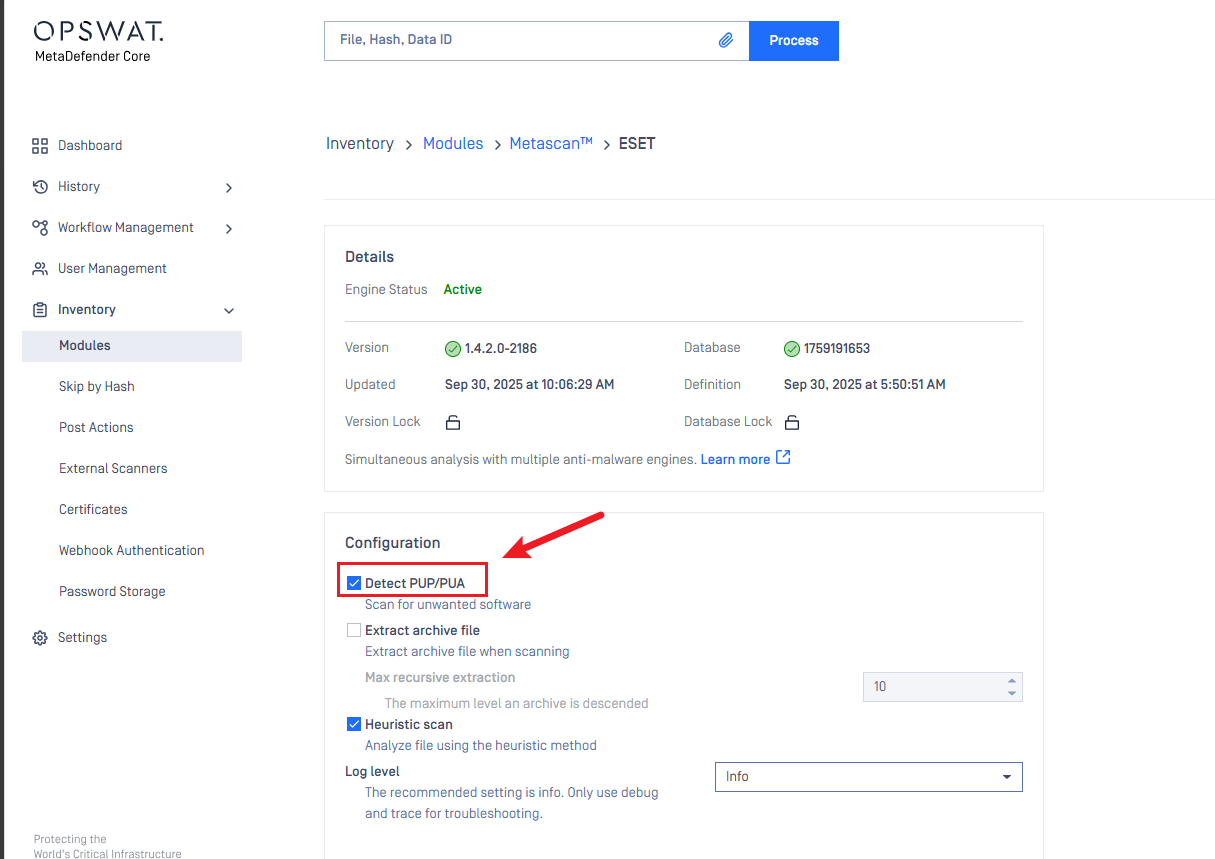Click the History clock icon

pos(40,187)
